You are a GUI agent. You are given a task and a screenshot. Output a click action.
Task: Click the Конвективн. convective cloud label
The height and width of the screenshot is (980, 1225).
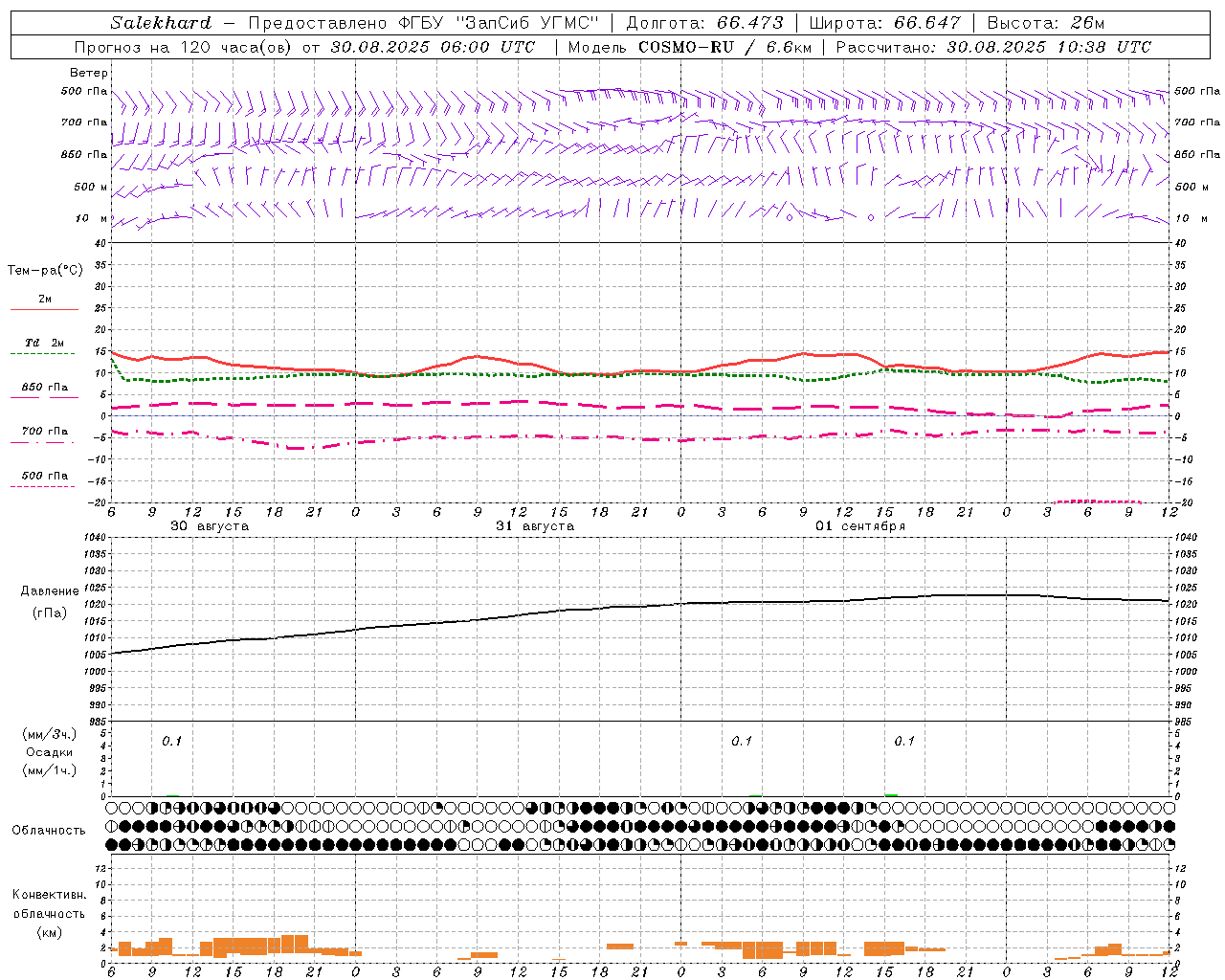pyautogui.click(x=49, y=895)
